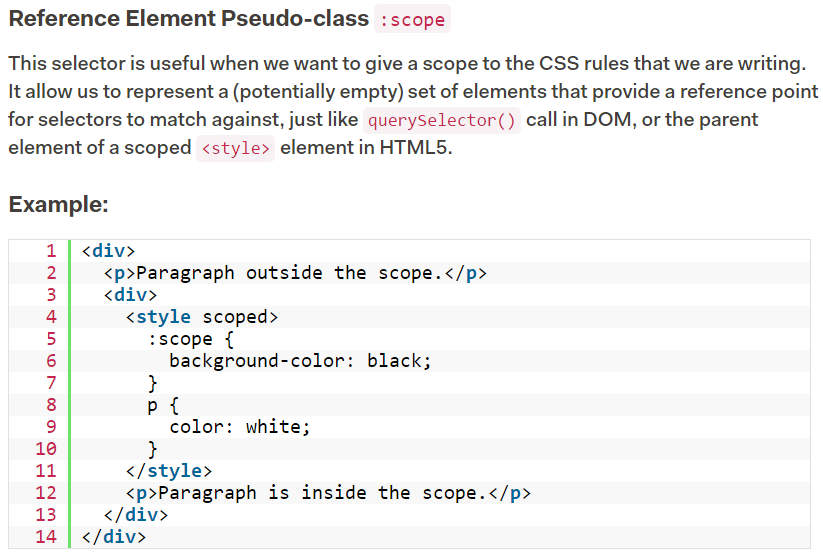Click the closing </style> tag line

(x=169, y=471)
